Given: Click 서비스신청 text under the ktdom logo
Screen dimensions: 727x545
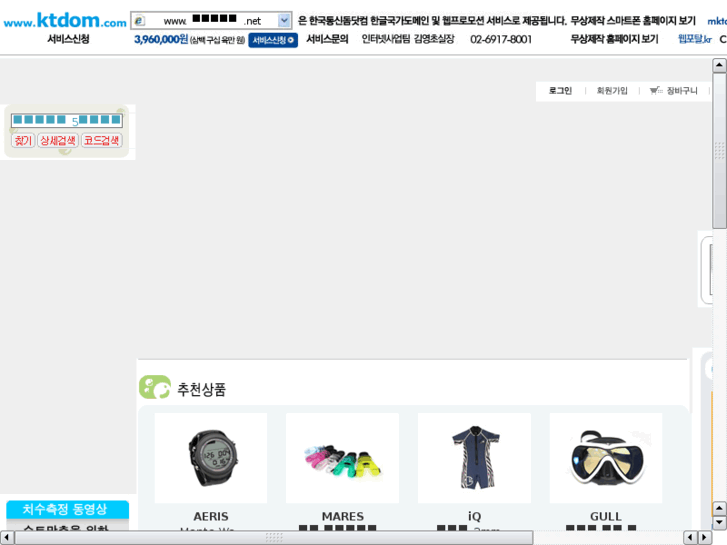Looking at the screenshot, I should (68, 39).
